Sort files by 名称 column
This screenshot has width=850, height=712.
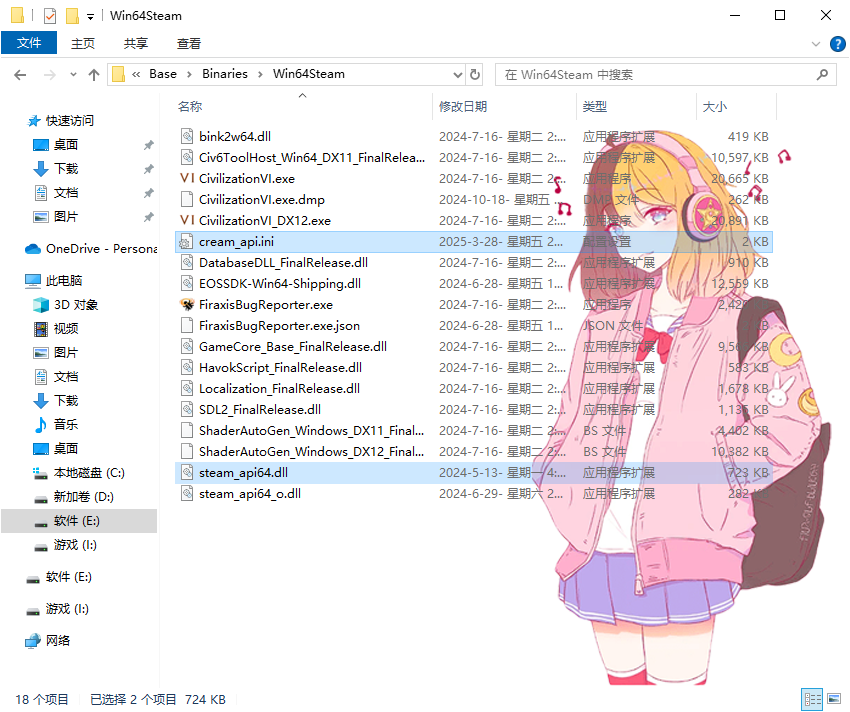(190, 107)
